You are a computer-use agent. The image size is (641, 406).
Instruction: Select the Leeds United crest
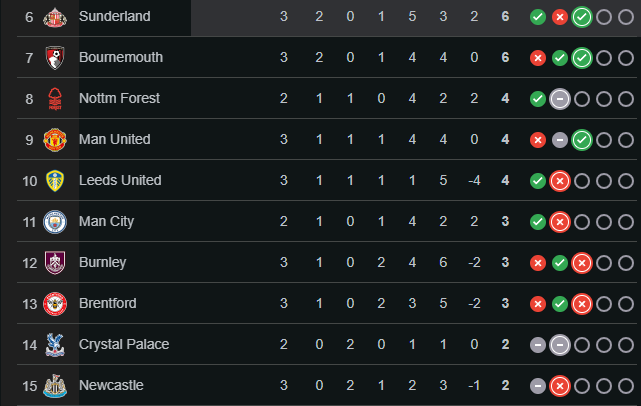point(55,181)
